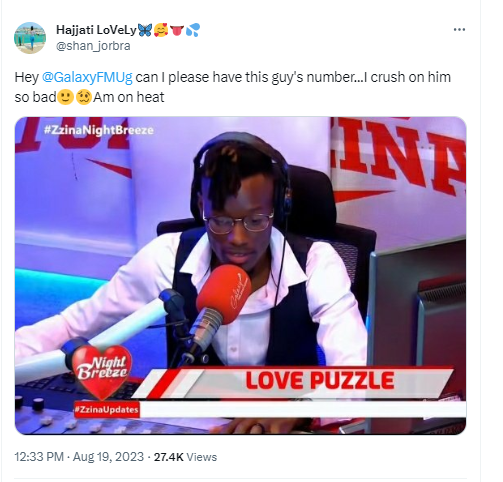Click the Night Breeze heart logo
503x482 pixels.
(102, 372)
